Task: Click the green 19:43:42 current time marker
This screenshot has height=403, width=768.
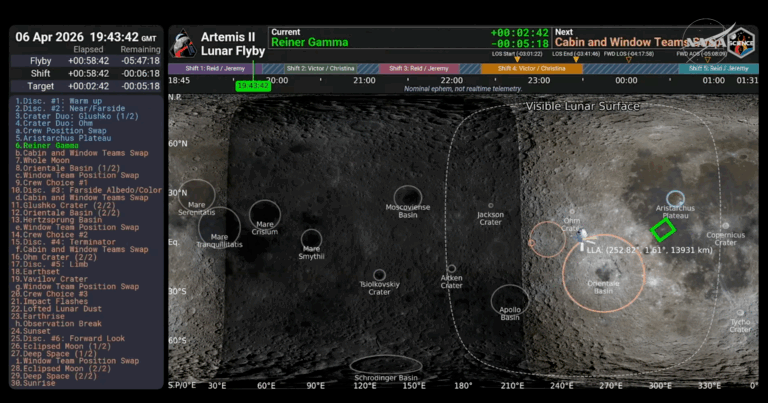Action: coord(252,86)
